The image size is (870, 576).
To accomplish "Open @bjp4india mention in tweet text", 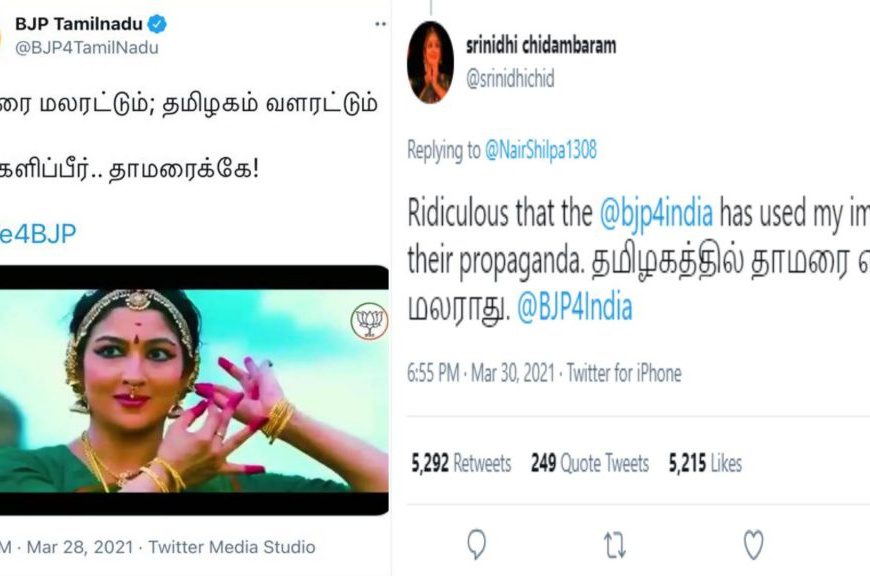I will point(656,213).
